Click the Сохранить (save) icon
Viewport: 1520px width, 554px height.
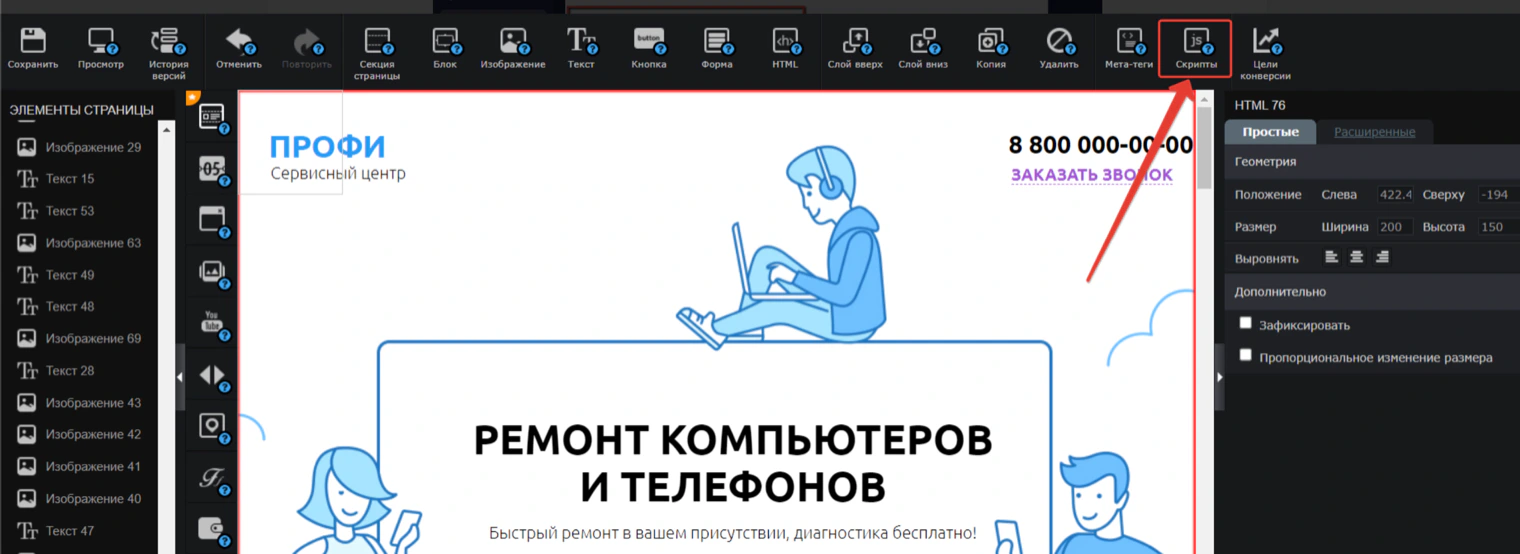point(33,41)
